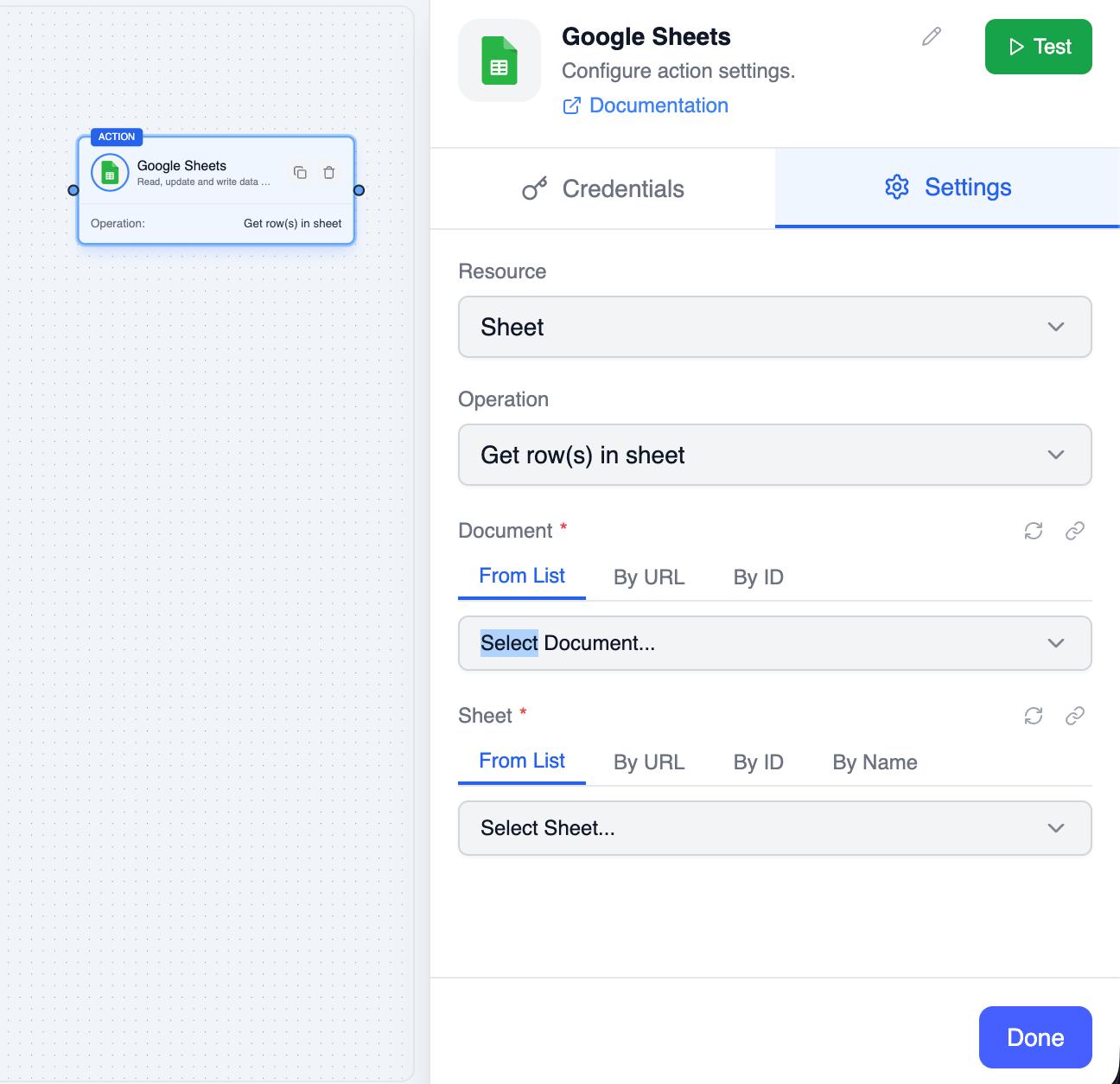This screenshot has height=1084, width=1120.
Task: Refresh the Document list
Action: [x=1034, y=531]
